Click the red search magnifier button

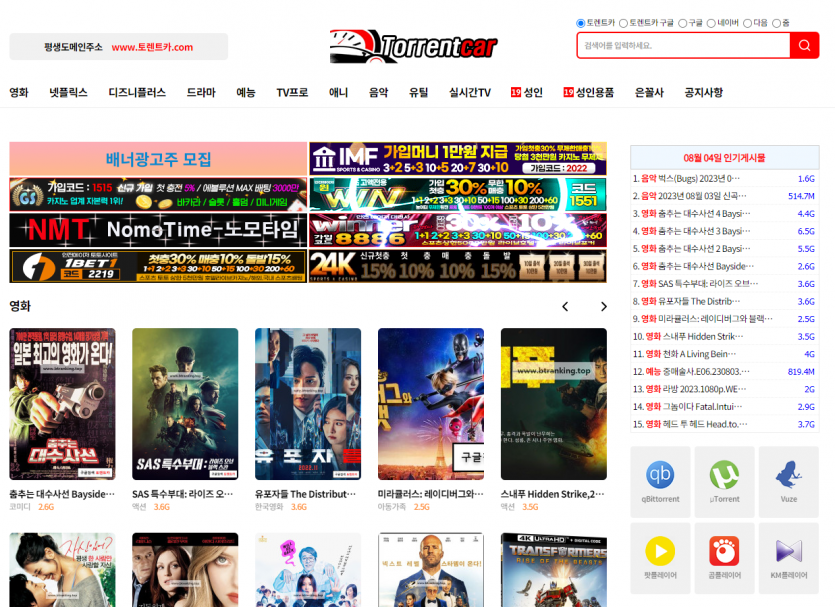click(x=804, y=45)
